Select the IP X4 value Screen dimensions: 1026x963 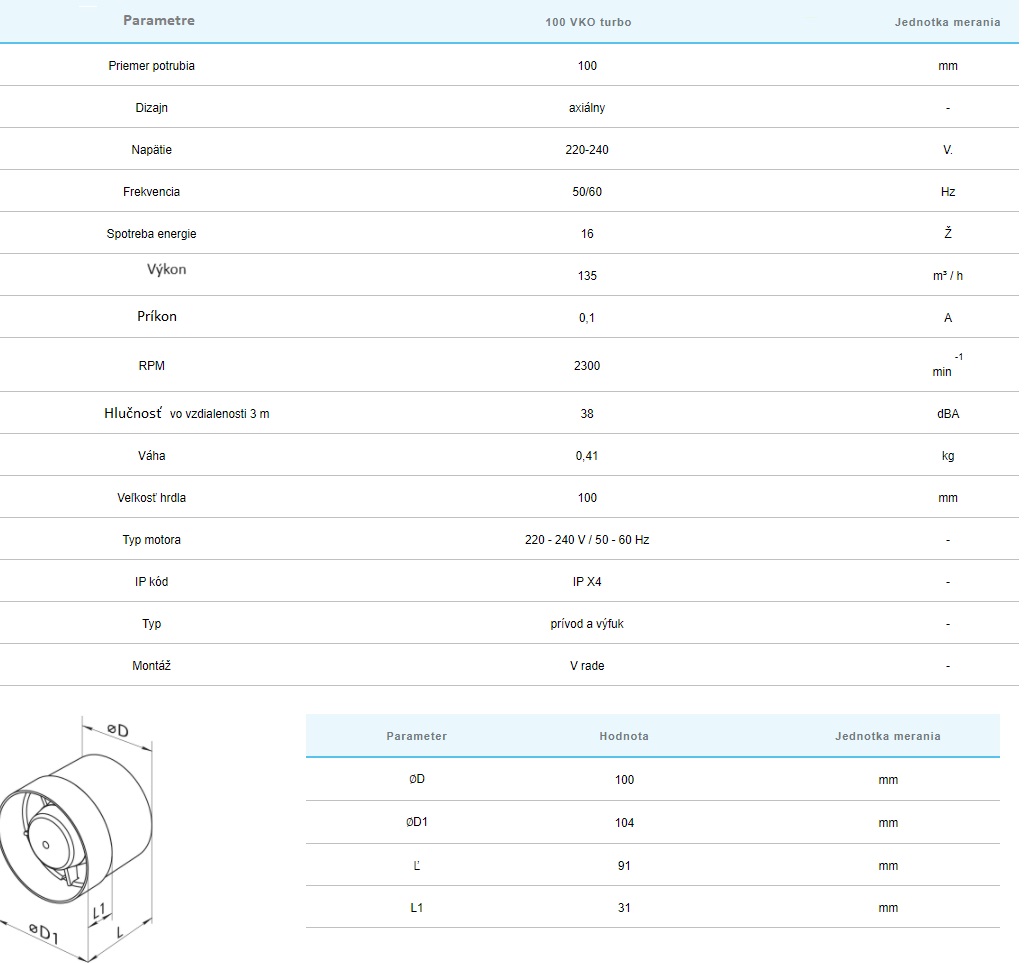pos(587,582)
